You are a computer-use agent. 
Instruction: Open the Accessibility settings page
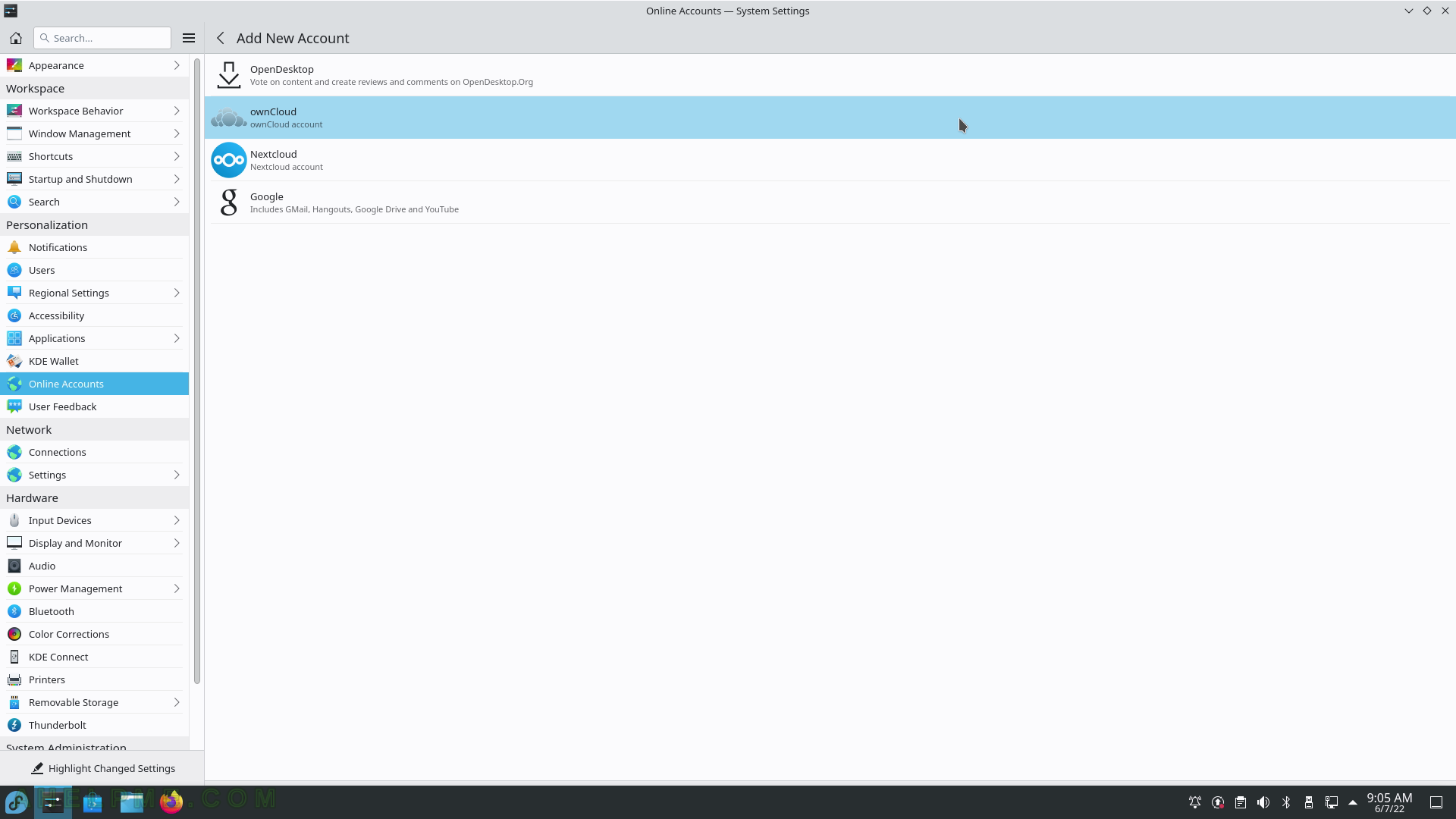[94, 315]
